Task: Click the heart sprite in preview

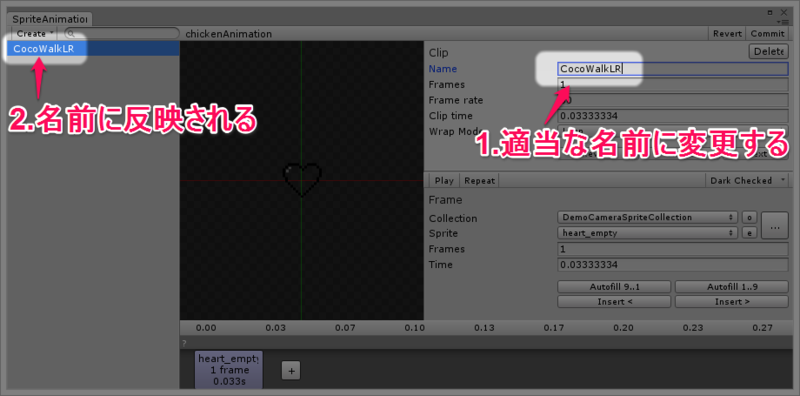Action: coord(302,180)
